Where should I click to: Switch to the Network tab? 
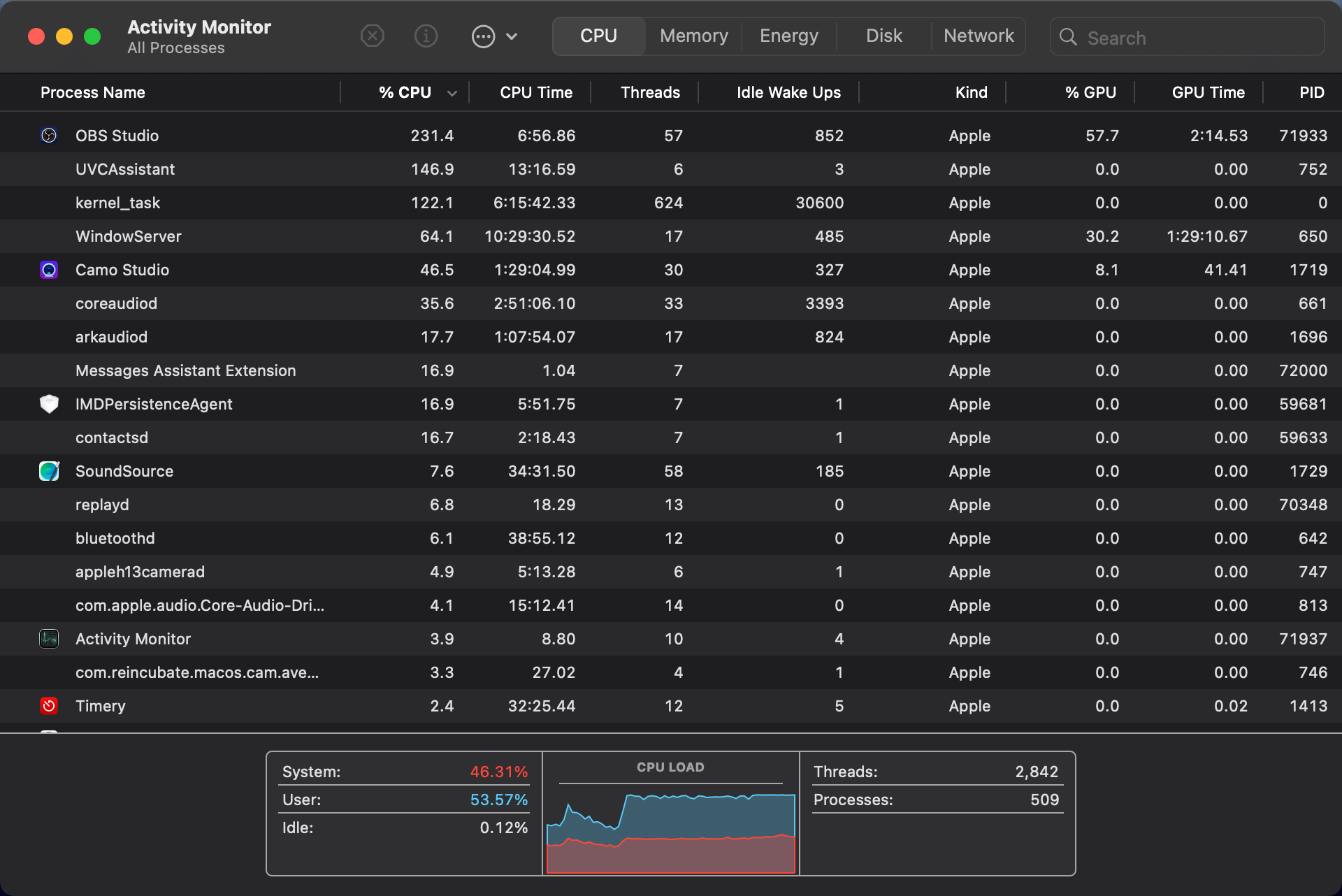978,36
